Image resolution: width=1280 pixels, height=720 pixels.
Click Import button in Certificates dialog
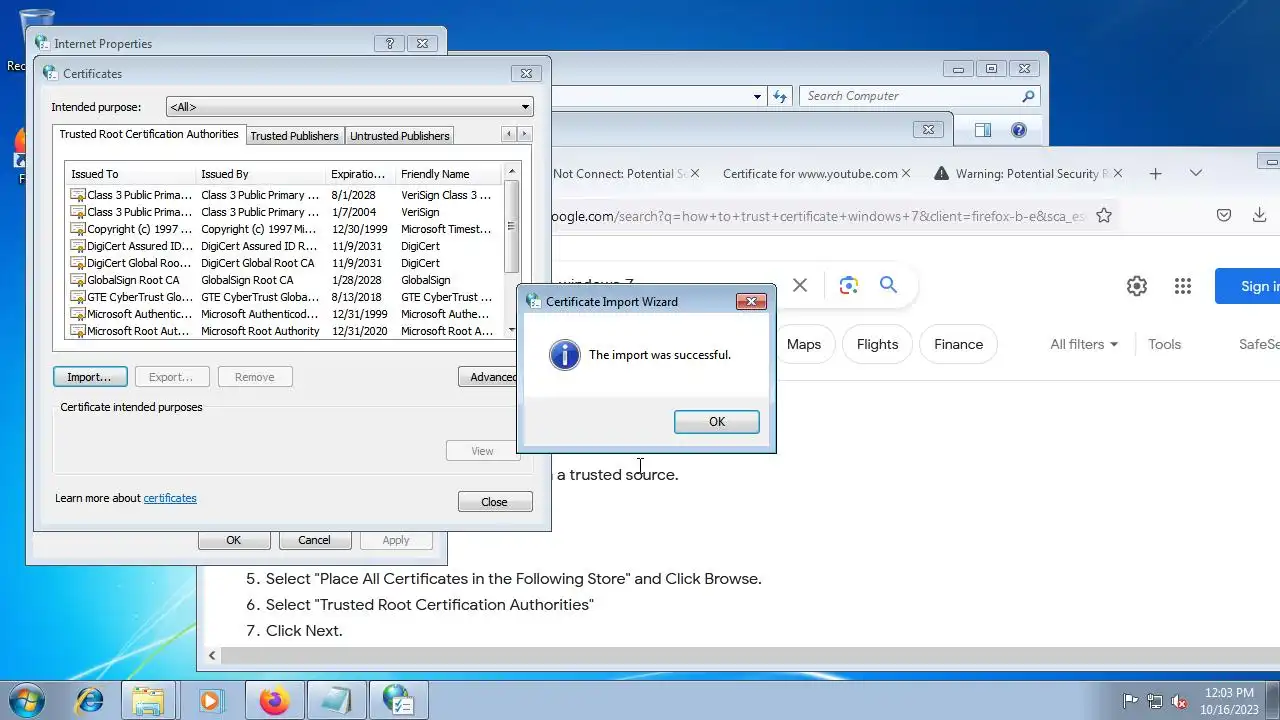point(90,377)
